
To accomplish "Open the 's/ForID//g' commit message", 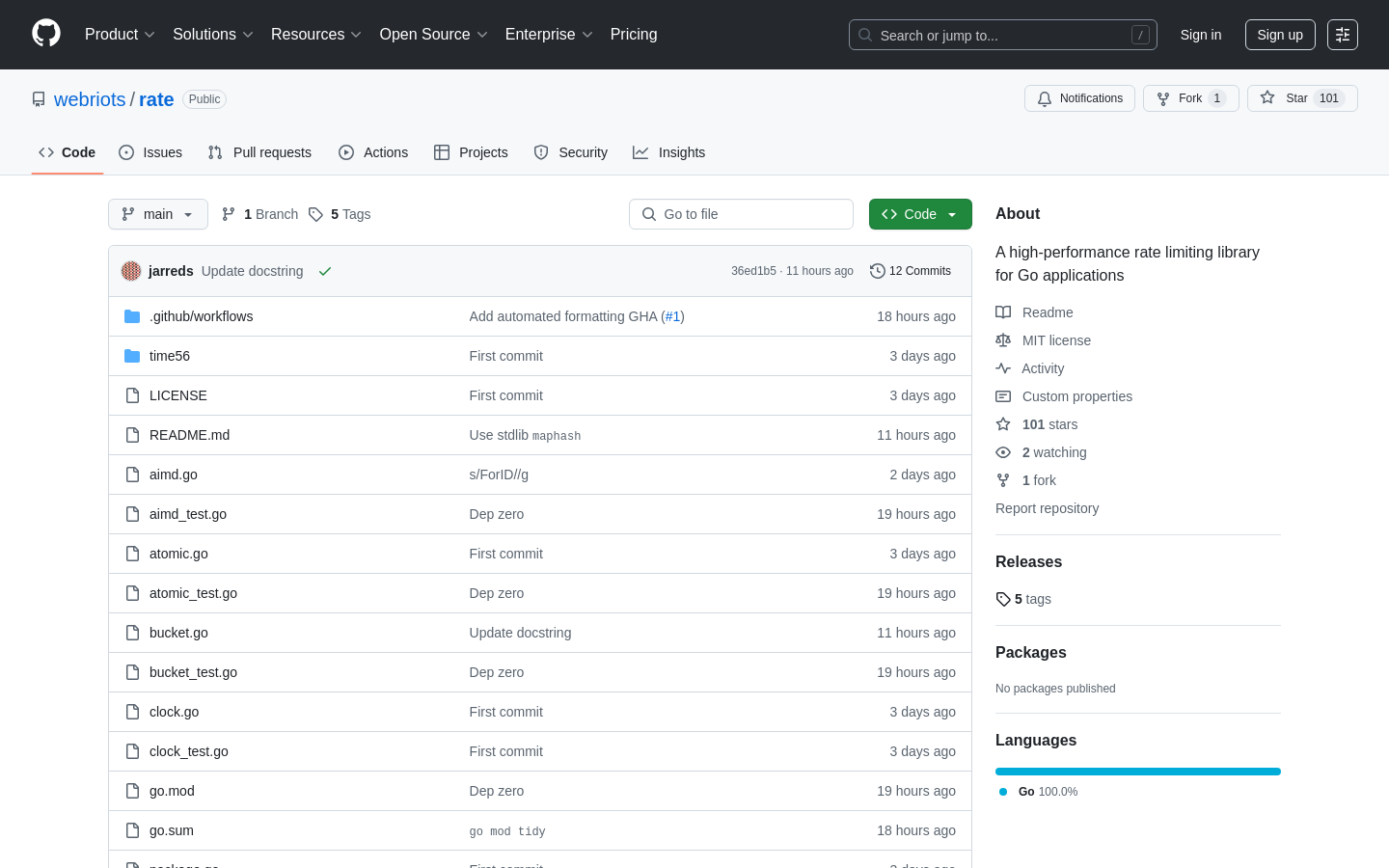I will (499, 475).
